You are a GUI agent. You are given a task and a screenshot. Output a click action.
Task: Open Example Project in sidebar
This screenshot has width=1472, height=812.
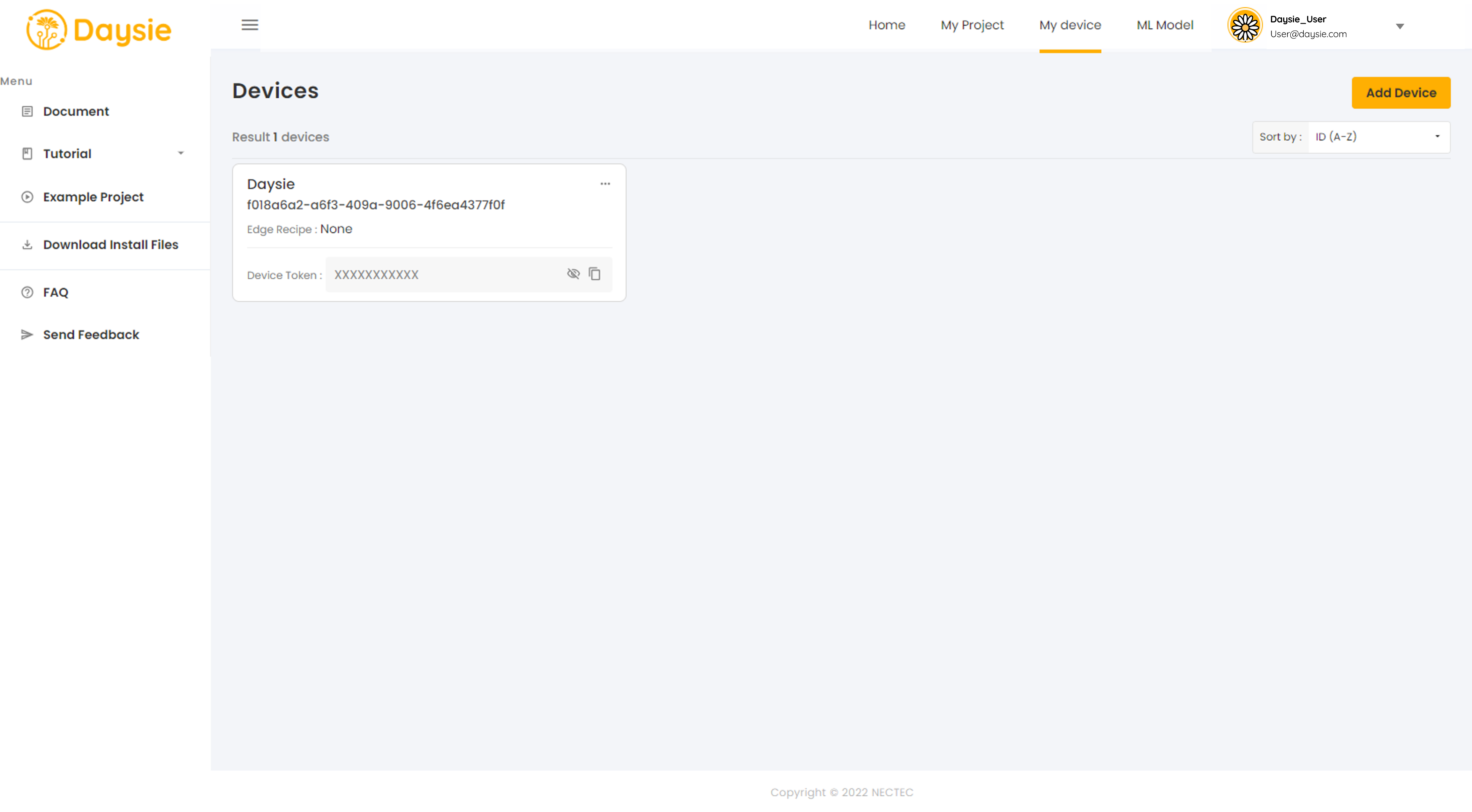click(x=93, y=197)
